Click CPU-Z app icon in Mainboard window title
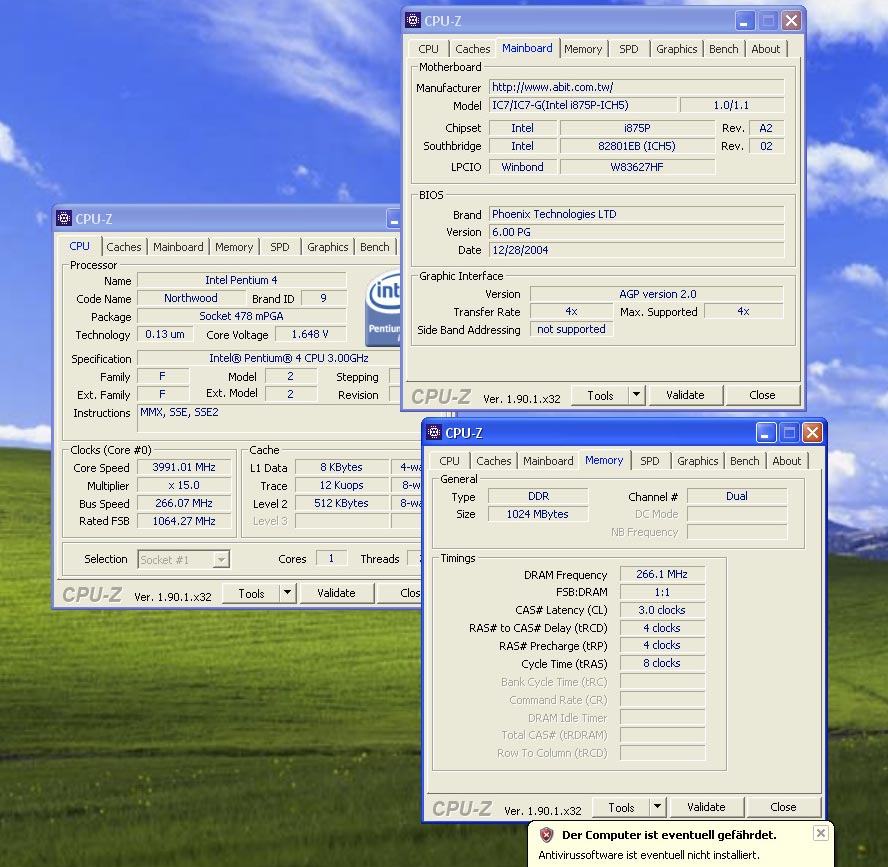The height and width of the screenshot is (867, 888). 413,20
